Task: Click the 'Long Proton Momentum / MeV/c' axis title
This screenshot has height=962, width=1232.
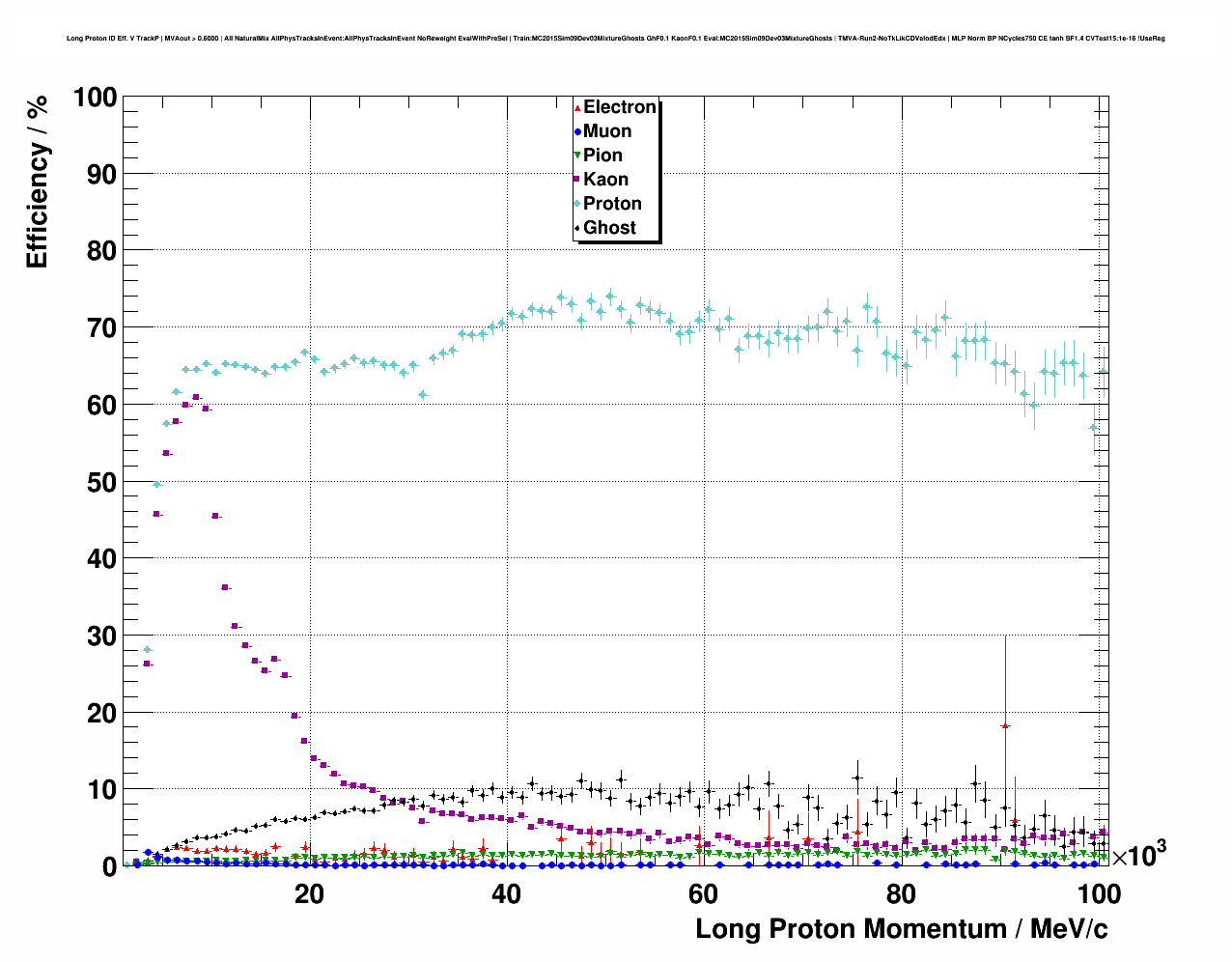Action: tap(901, 929)
